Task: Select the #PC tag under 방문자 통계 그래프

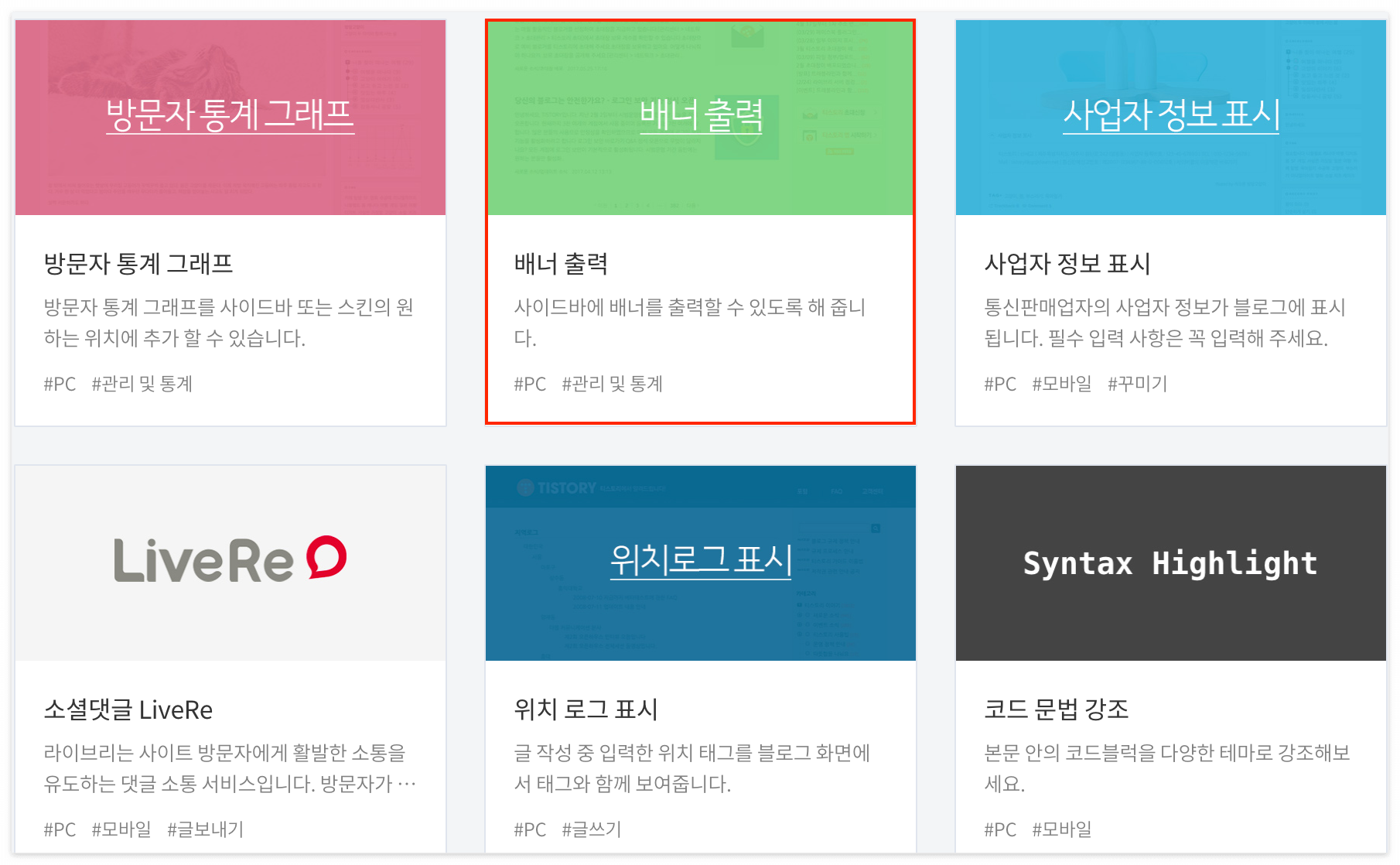Action: click(x=60, y=383)
